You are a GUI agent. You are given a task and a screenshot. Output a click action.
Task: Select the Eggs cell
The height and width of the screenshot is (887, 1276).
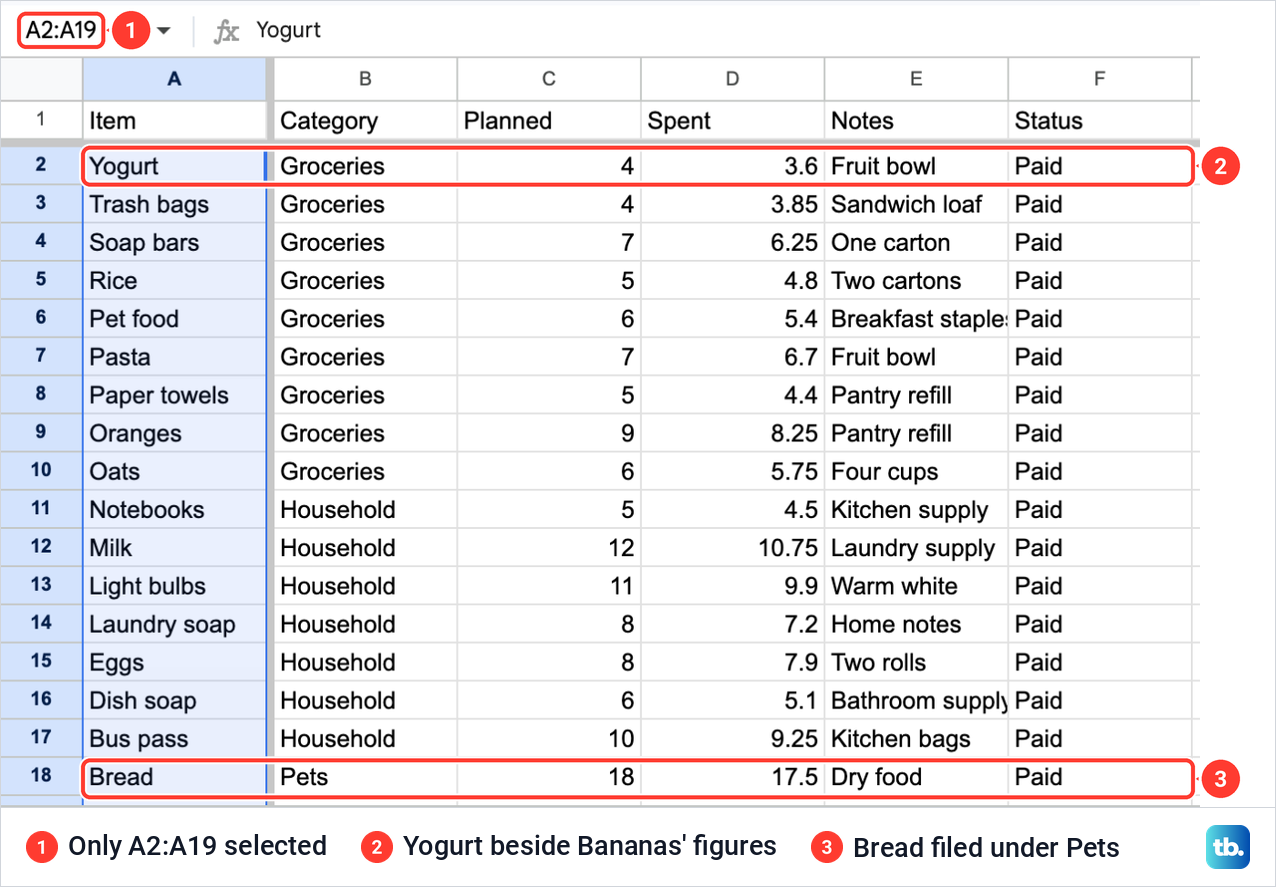175,662
